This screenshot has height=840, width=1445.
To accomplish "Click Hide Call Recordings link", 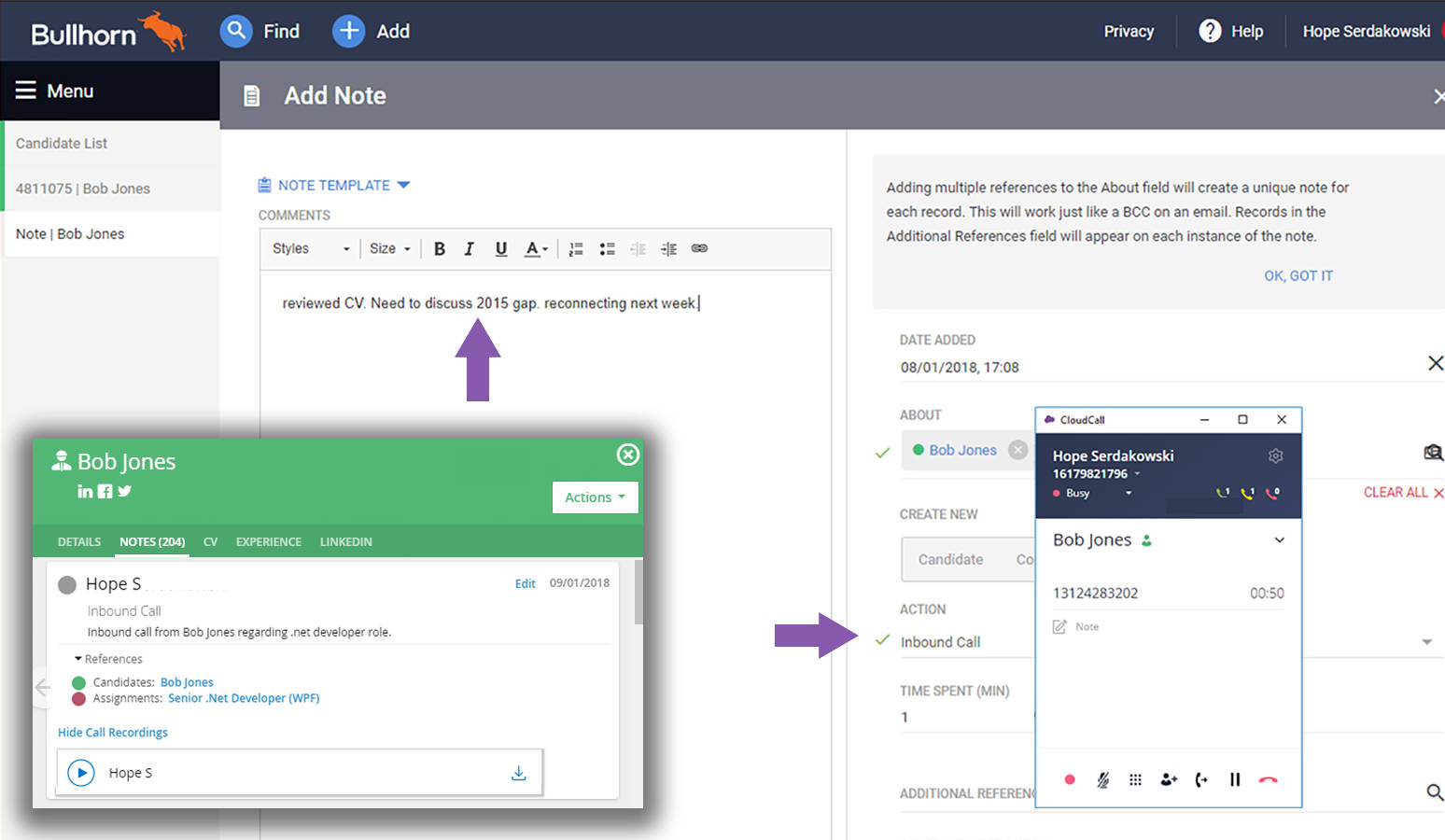I will pos(112,732).
